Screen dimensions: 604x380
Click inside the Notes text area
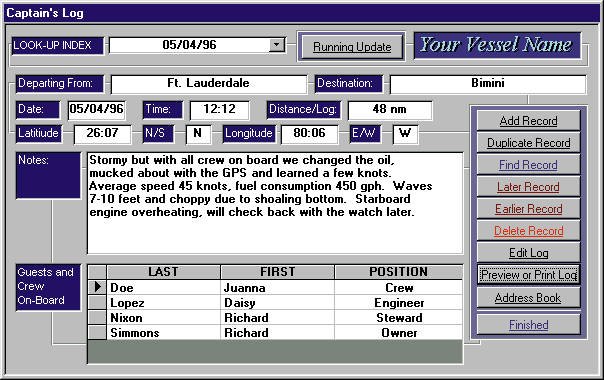click(x=275, y=203)
